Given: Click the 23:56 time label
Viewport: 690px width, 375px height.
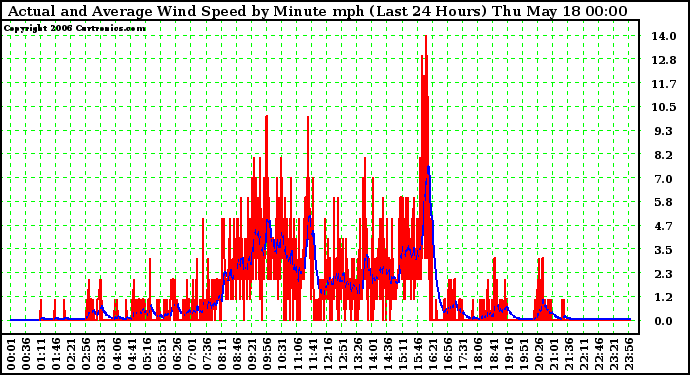Looking at the screenshot, I should click(x=630, y=354).
